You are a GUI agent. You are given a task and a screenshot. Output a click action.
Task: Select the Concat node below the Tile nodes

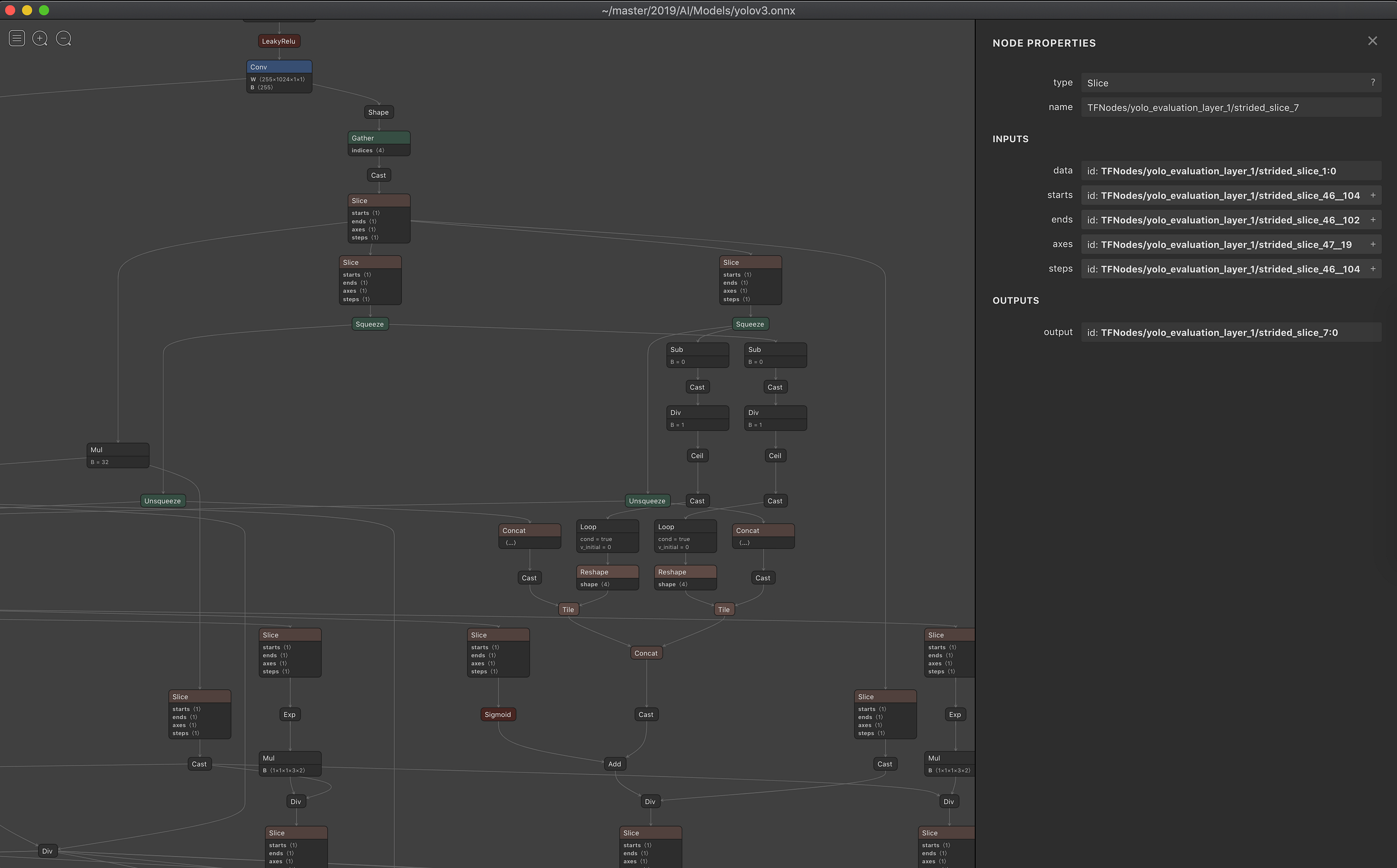(646, 653)
